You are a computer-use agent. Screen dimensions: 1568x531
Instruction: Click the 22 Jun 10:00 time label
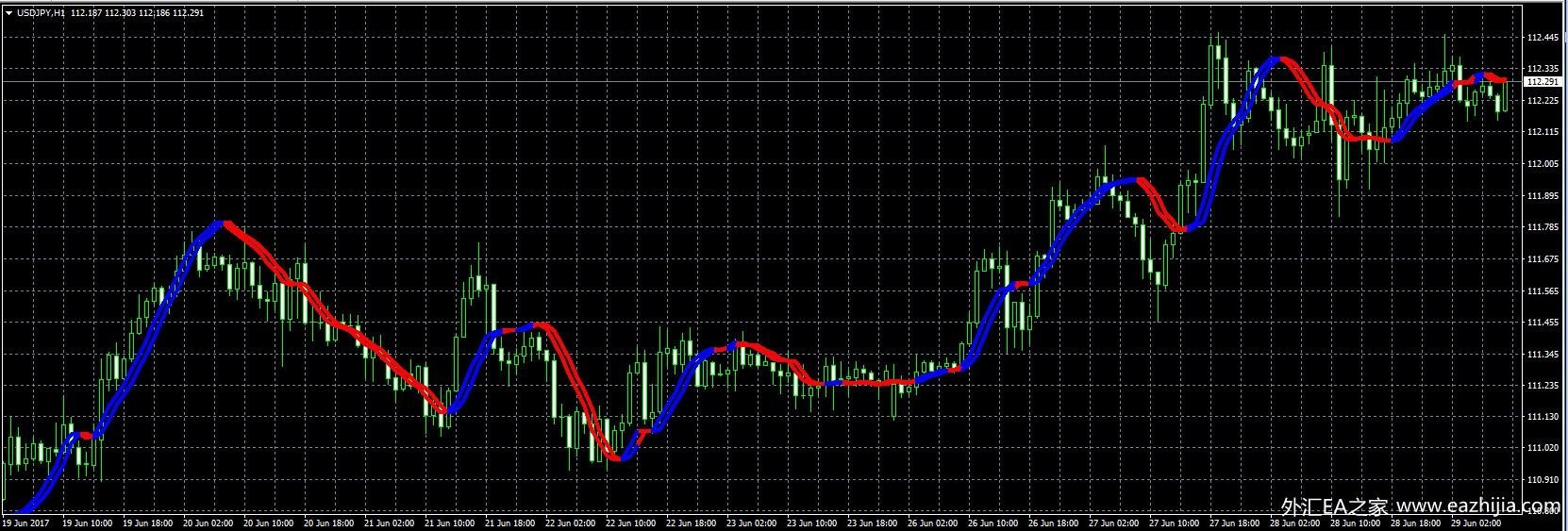pos(631,523)
